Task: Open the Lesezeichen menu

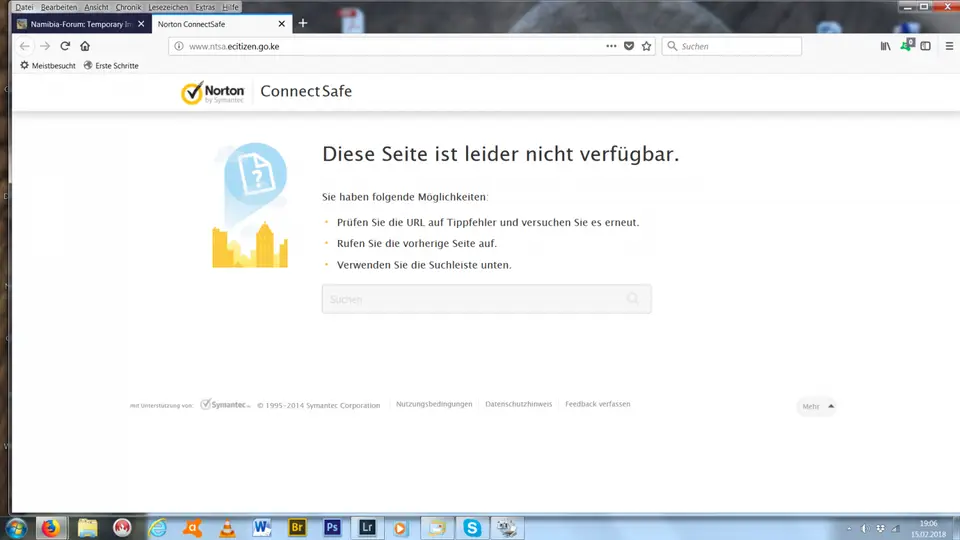Action: [168, 7]
